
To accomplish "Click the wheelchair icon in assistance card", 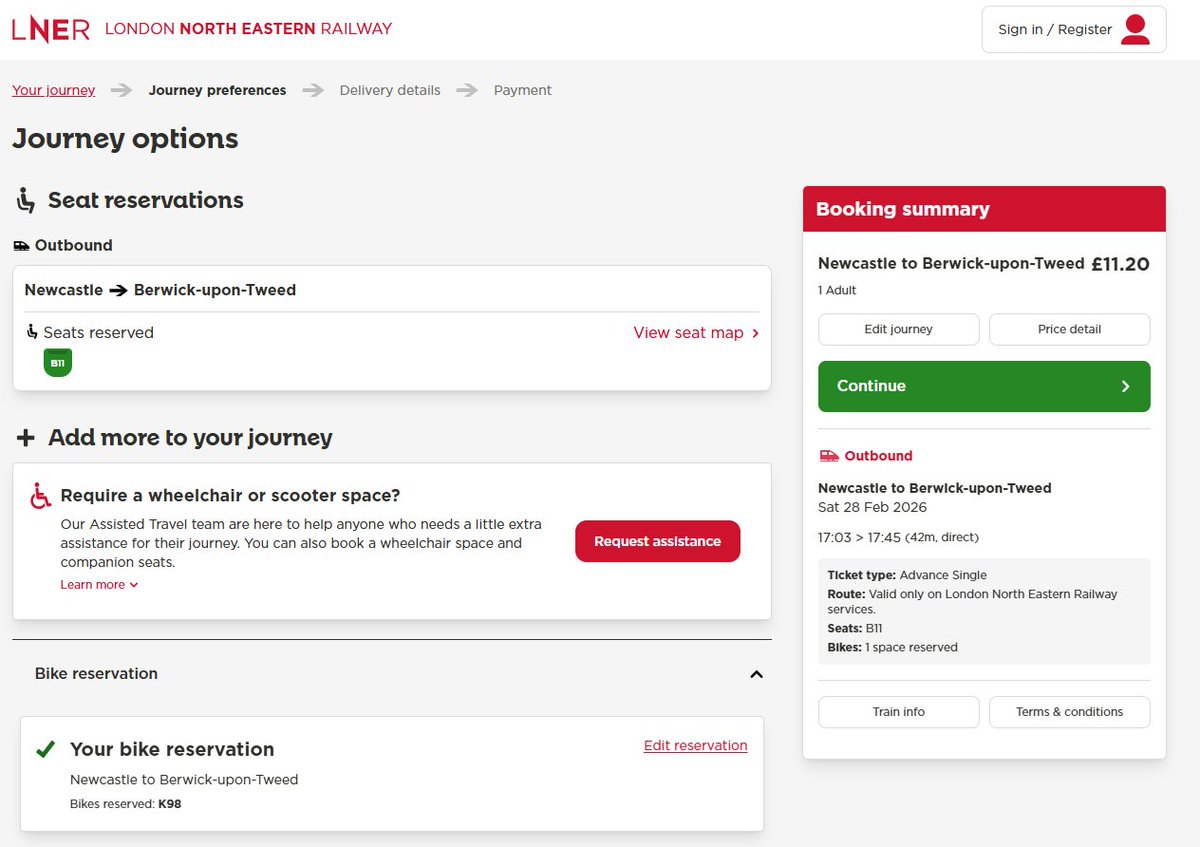I will pos(41,496).
